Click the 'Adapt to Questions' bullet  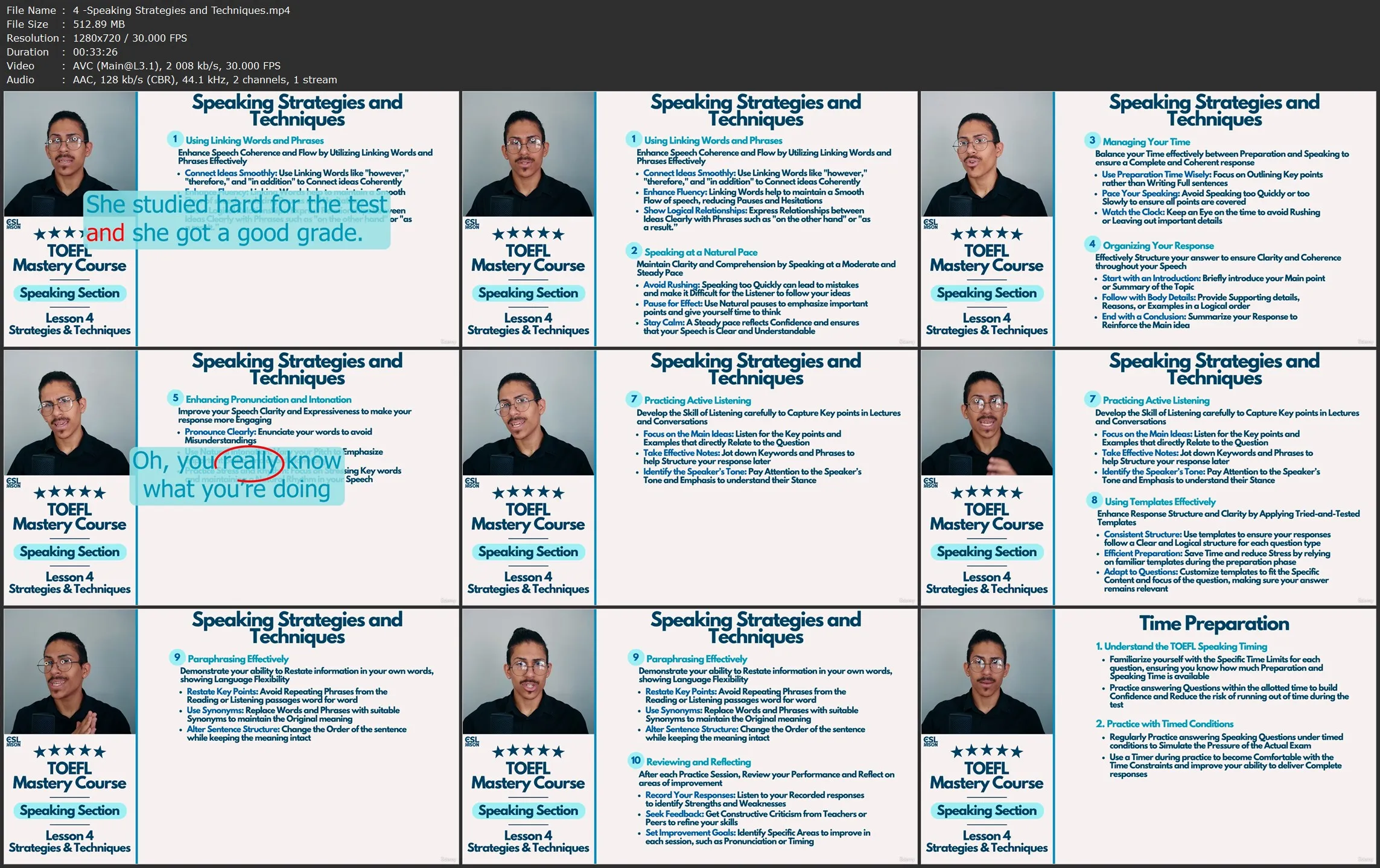[1216, 580]
